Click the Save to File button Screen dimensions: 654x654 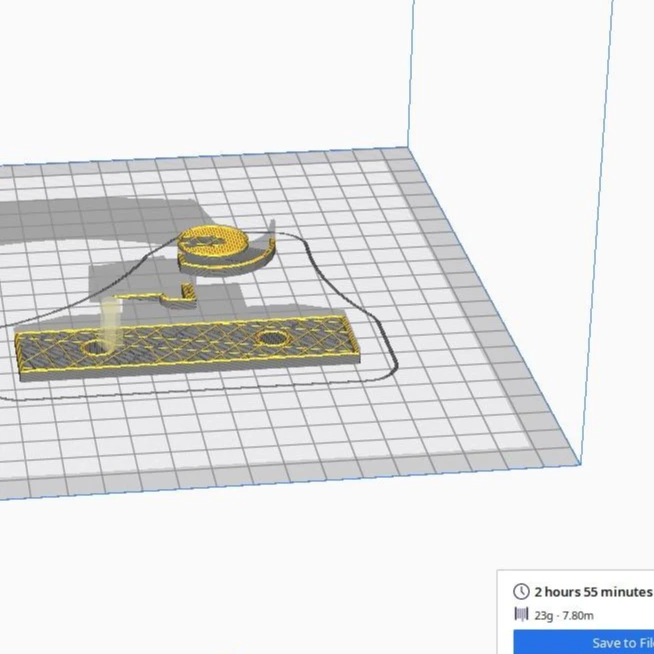584,642
